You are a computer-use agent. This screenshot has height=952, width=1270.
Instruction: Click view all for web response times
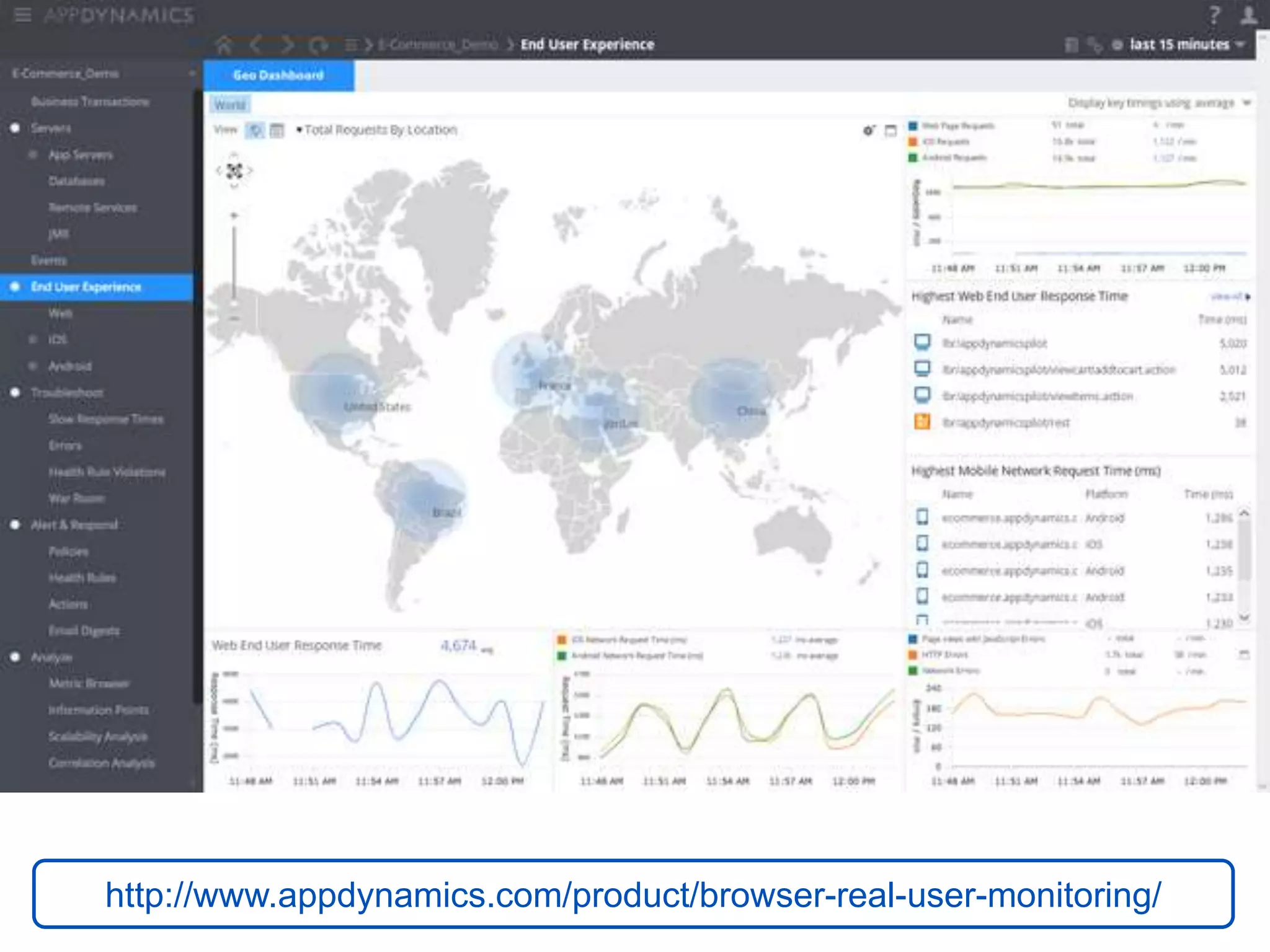1230,297
